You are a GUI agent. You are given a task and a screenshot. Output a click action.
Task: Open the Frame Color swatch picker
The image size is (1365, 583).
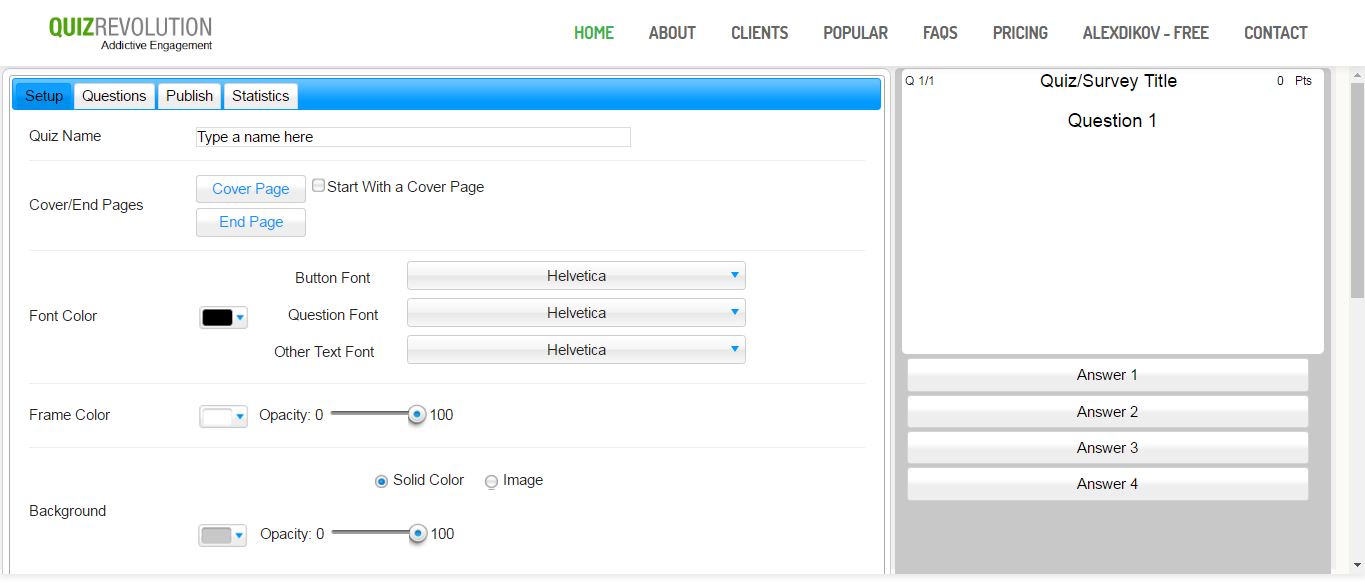point(223,416)
